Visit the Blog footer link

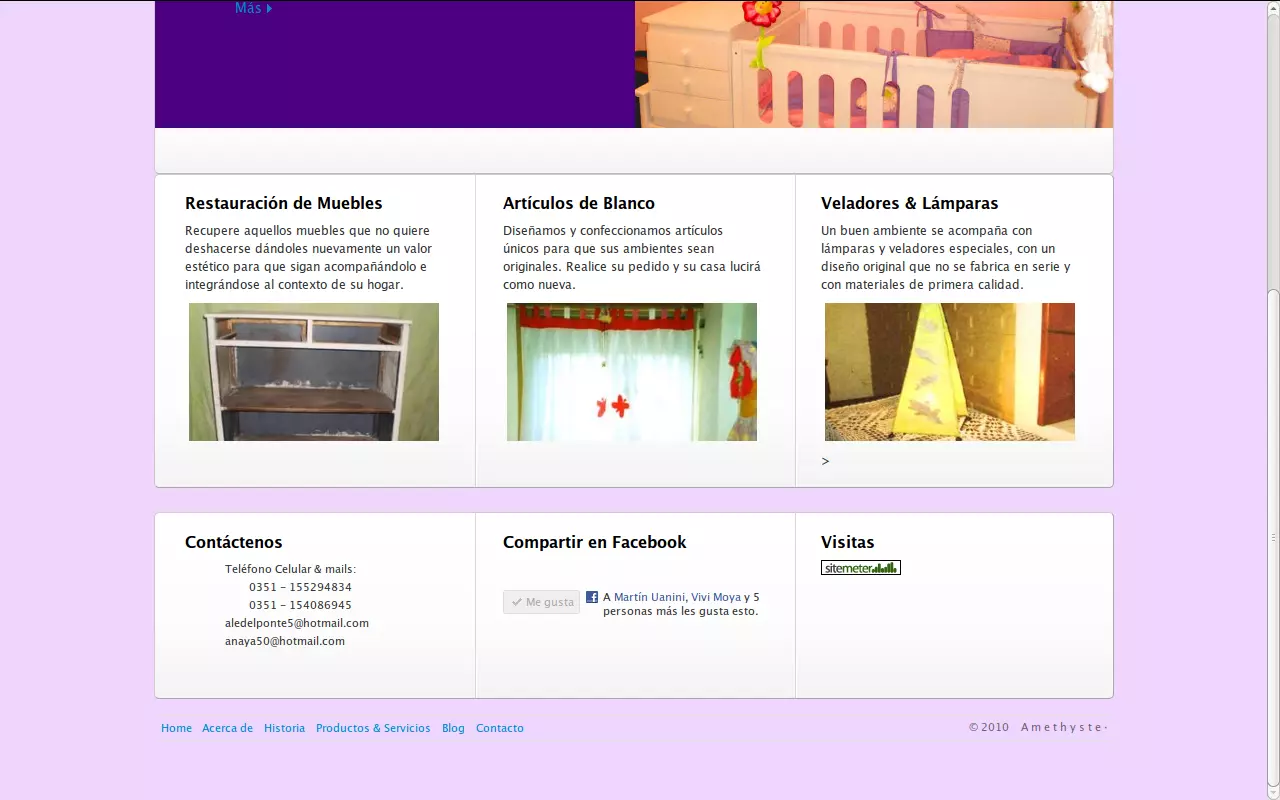(x=453, y=728)
